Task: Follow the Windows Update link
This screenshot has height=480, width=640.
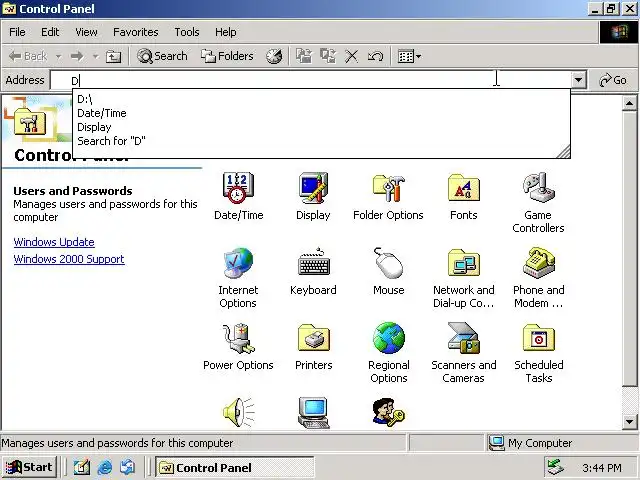Action: pos(54,242)
